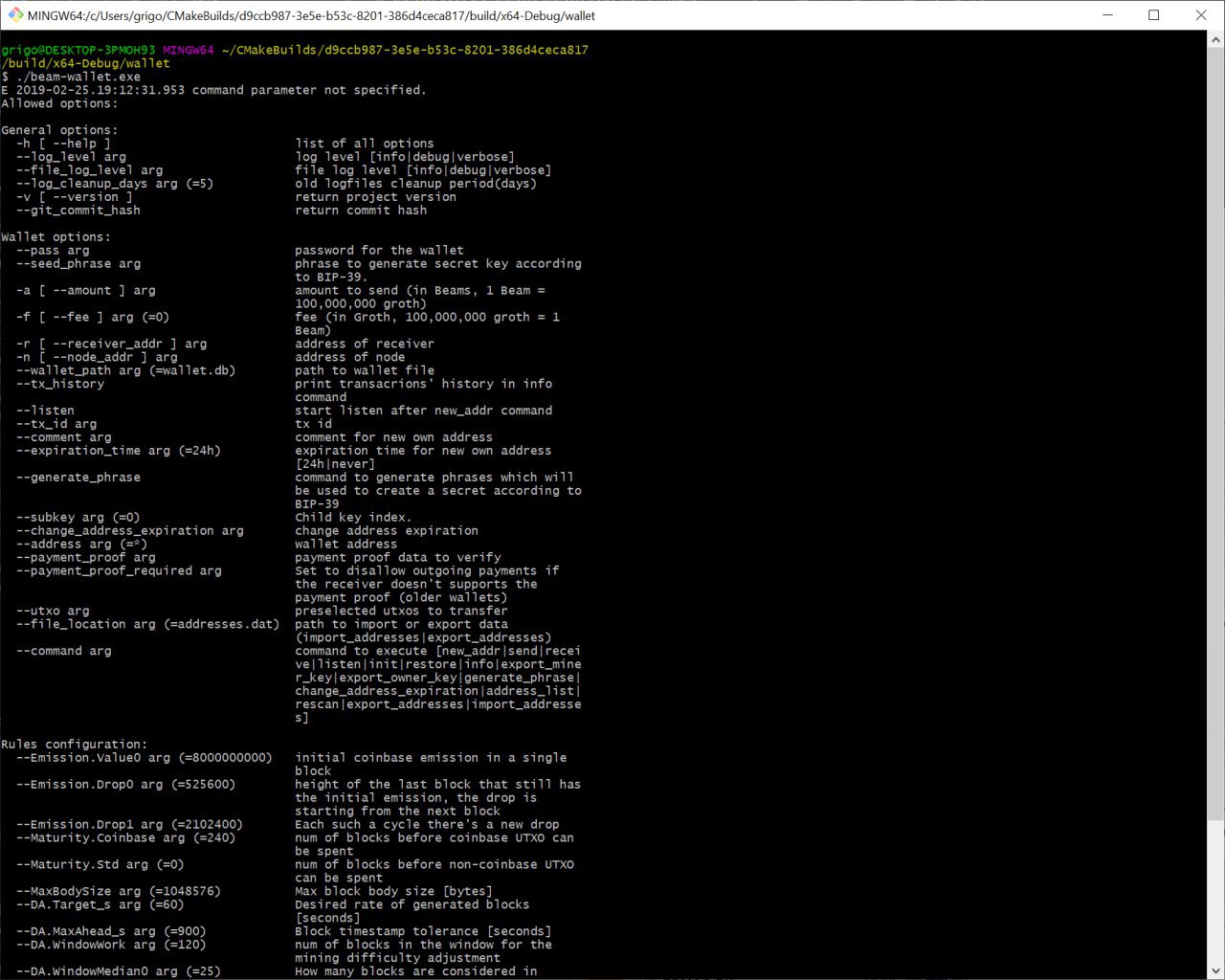The width and height of the screenshot is (1225, 980).
Task: Click the window title text MINGW64 path
Action: coord(311,15)
